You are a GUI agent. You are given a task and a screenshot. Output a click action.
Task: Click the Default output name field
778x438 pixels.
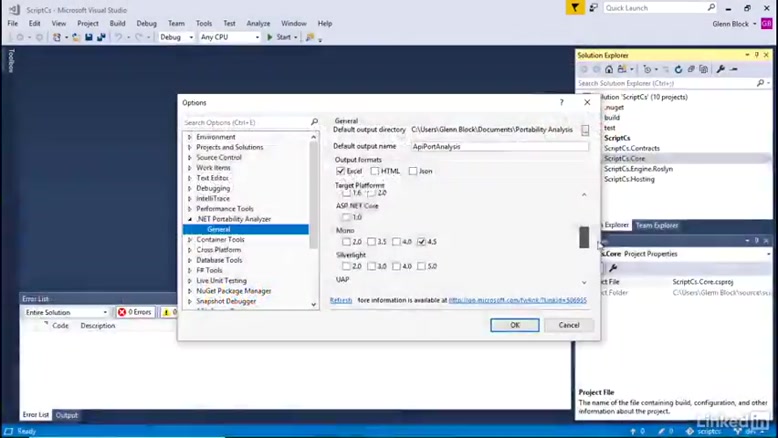coord(498,146)
